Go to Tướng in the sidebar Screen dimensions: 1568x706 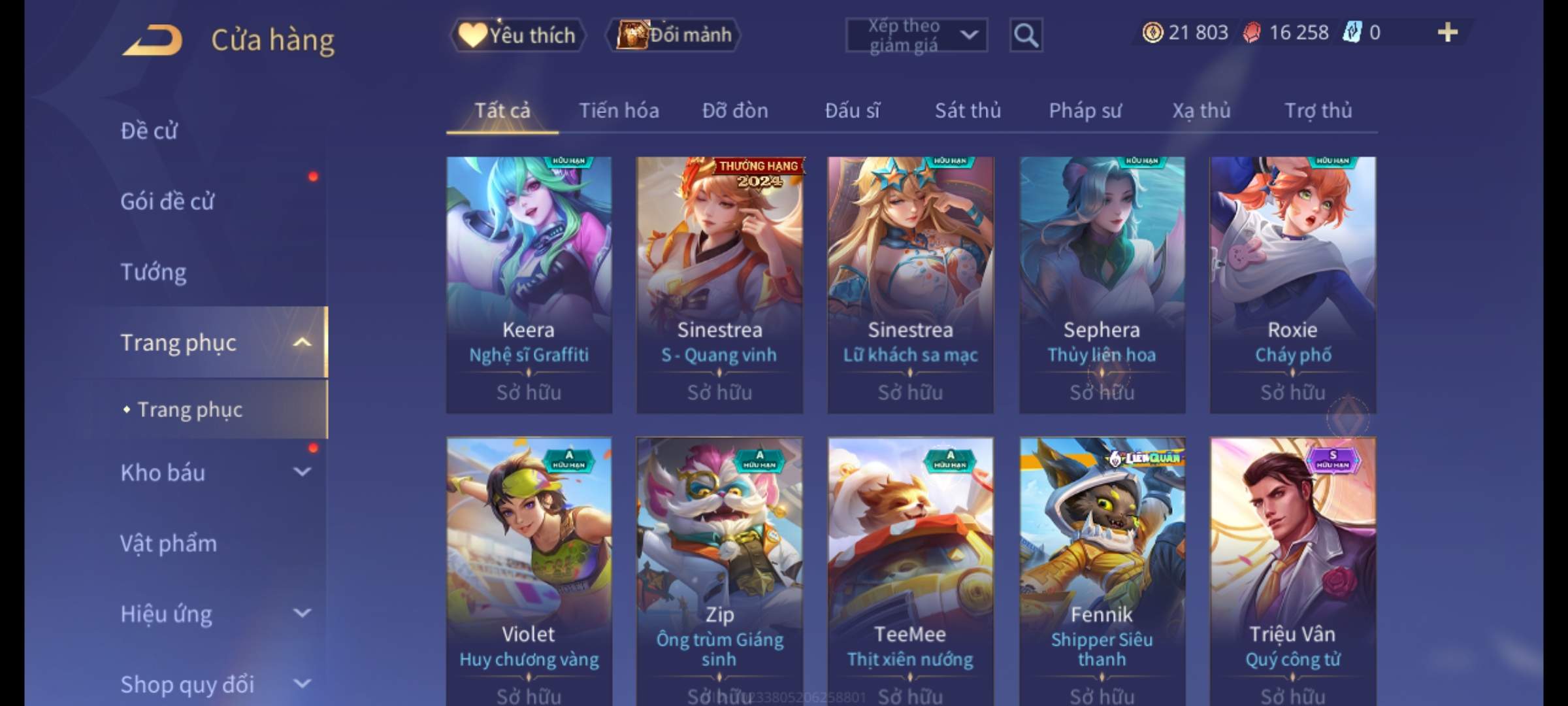[154, 272]
